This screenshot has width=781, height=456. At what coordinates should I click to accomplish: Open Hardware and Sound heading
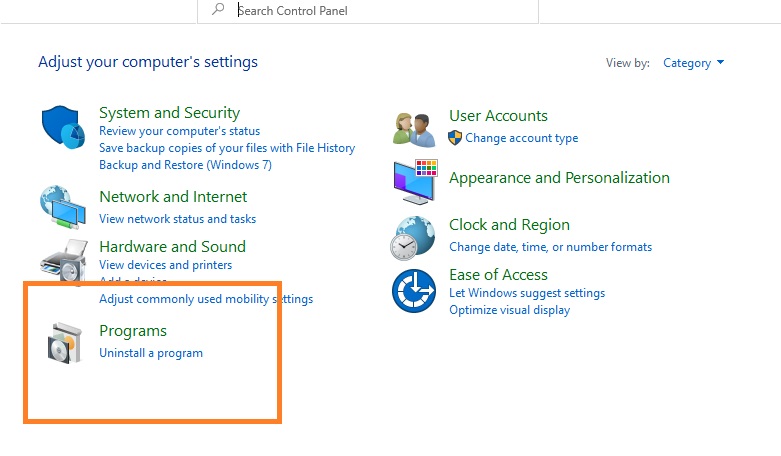(172, 246)
